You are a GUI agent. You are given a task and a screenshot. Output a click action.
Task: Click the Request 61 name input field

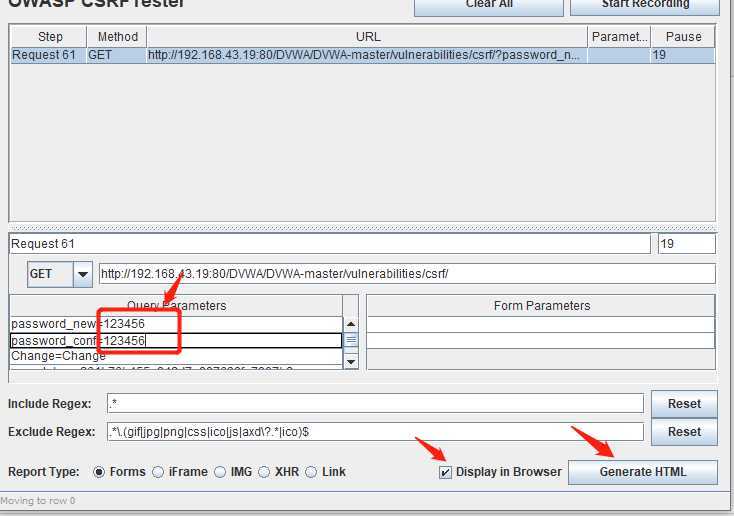[x=330, y=244]
